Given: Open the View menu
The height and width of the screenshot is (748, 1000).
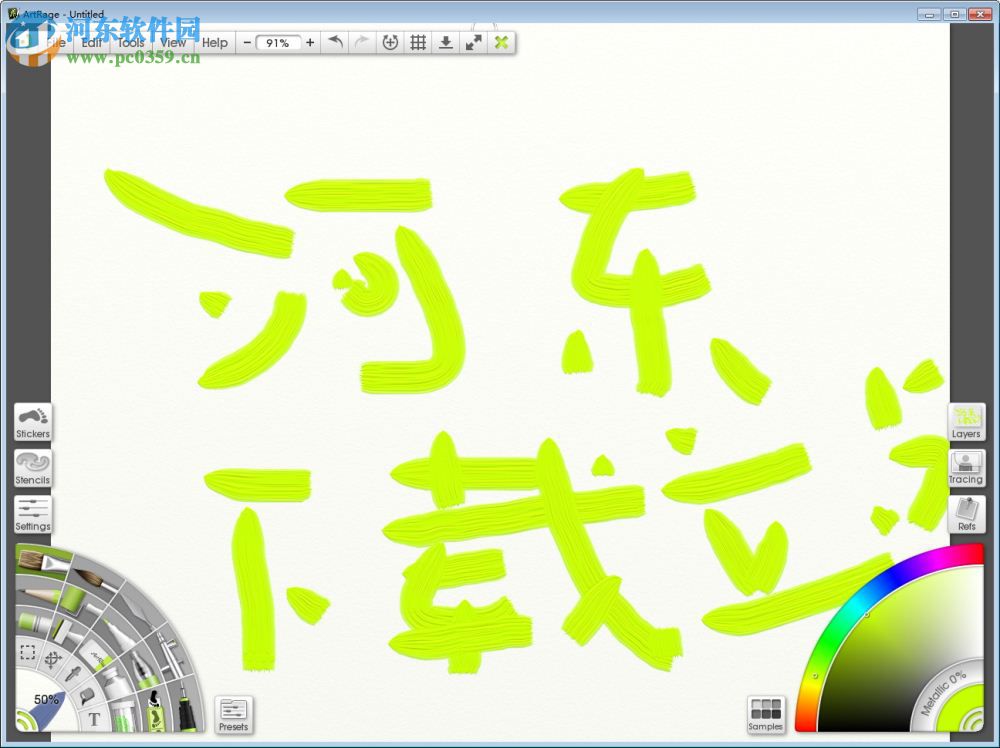Looking at the screenshot, I should point(171,42).
